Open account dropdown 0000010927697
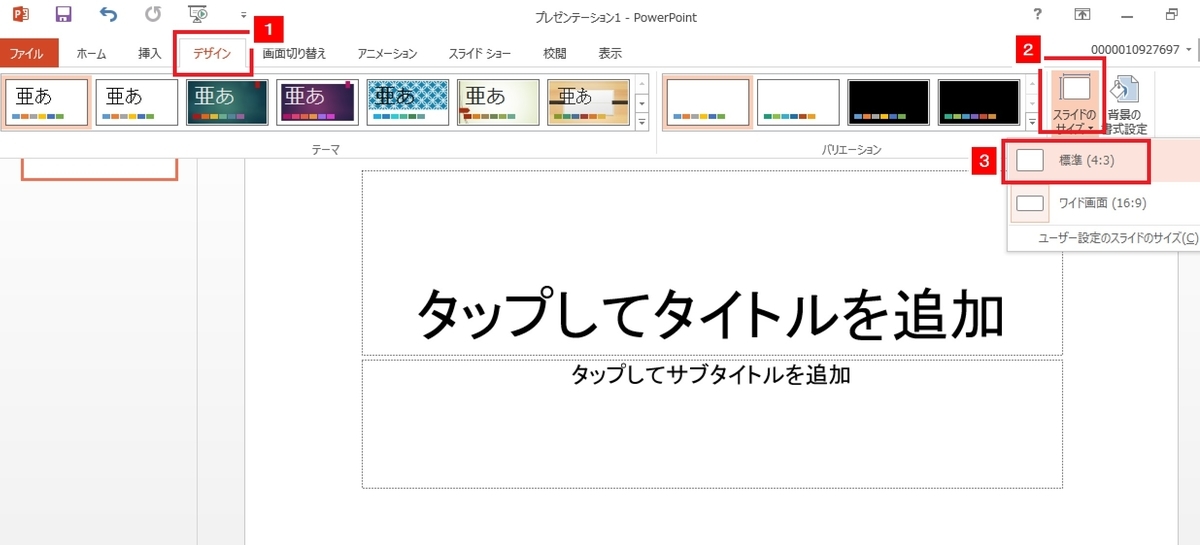 1141,49
